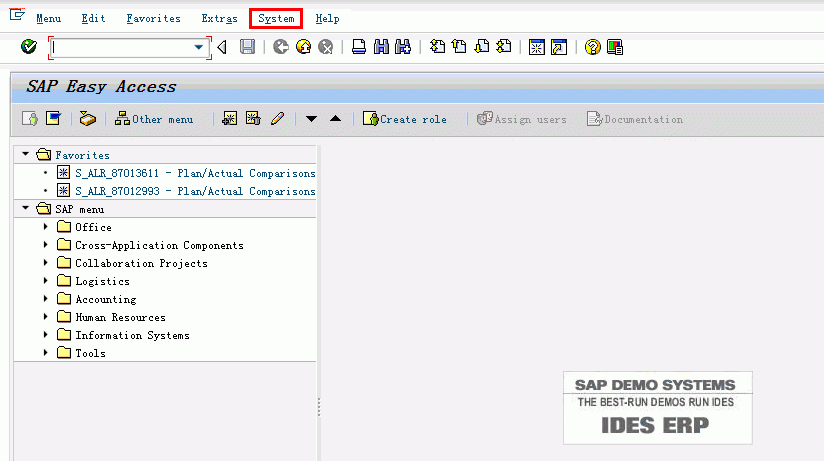Image resolution: width=824 pixels, height=461 pixels.
Task: Click the Last Page icon
Action: [504, 47]
